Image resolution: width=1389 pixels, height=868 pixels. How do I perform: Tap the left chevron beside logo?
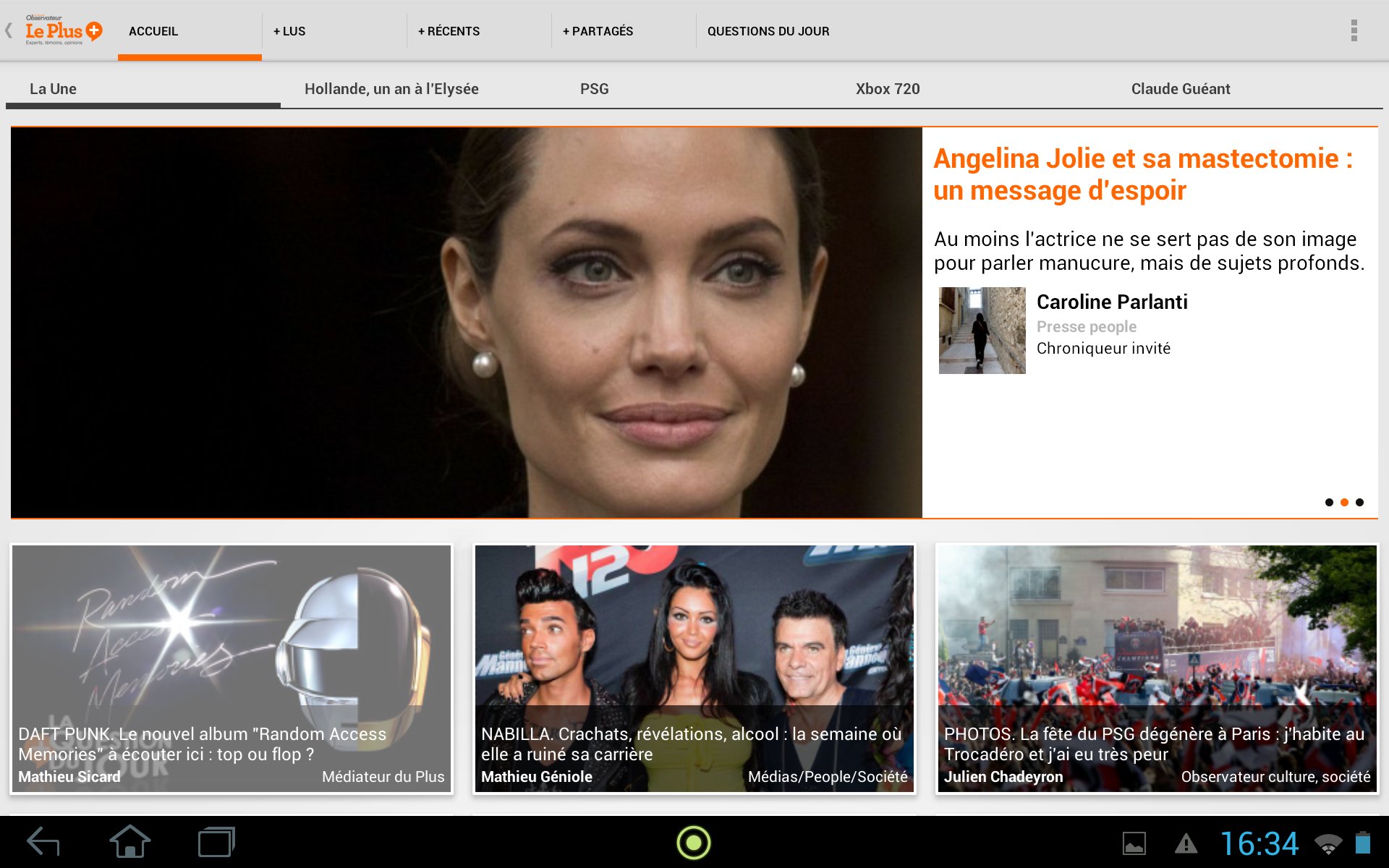(x=9, y=31)
